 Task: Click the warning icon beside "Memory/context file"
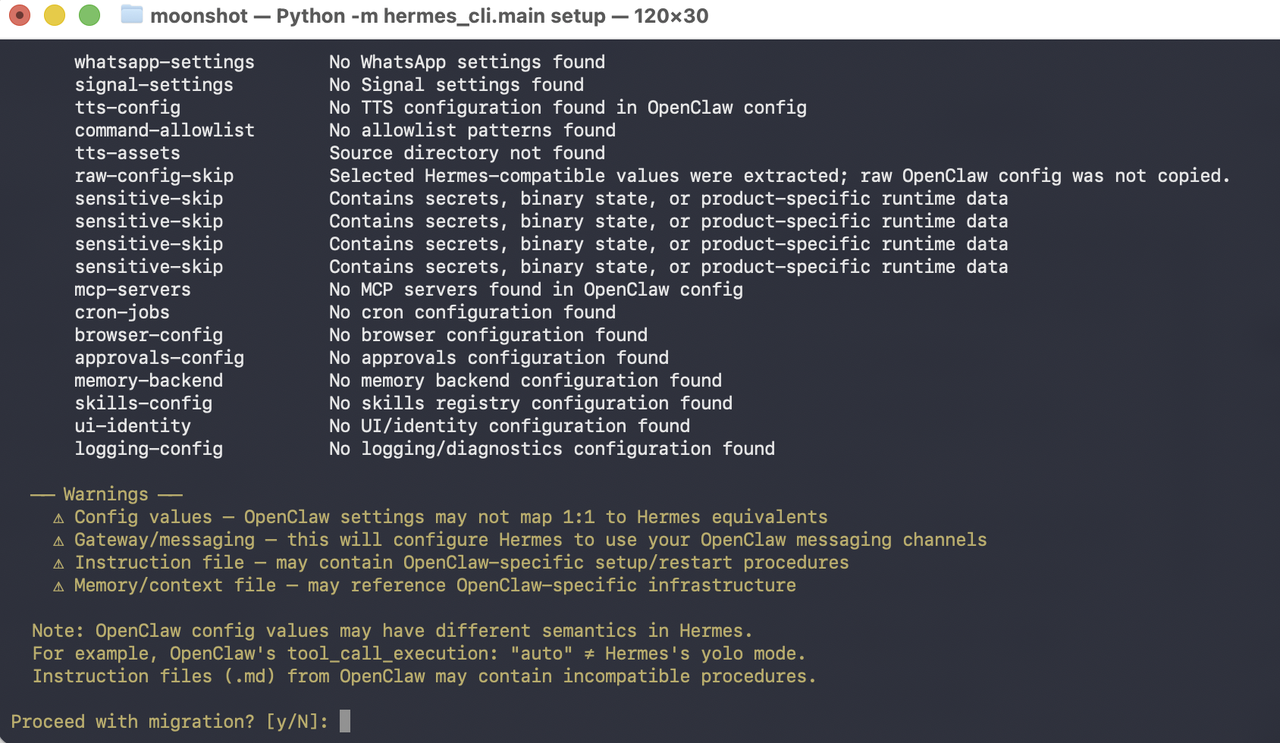pyautogui.click(x=58, y=585)
